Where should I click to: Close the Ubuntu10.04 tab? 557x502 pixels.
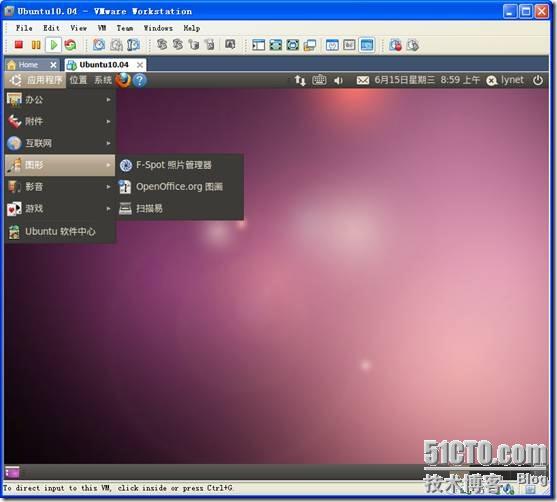[x=140, y=65]
